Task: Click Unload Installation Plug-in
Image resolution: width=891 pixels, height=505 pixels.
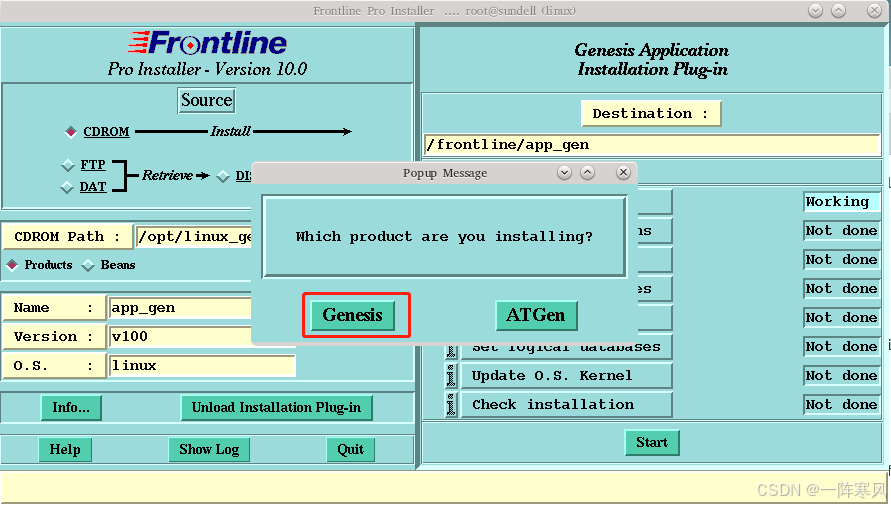Action: 276,408
